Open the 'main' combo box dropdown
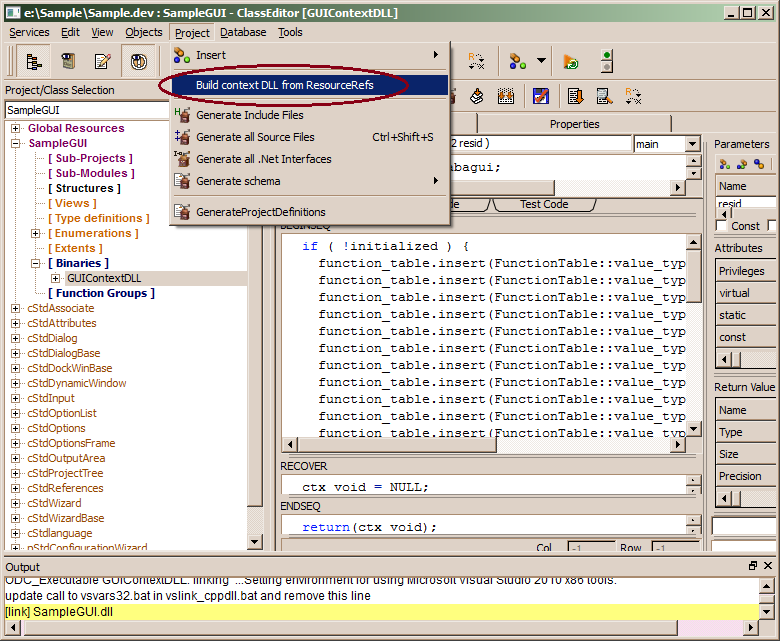Viewport: 780px width, 641px height. [692, 144]
